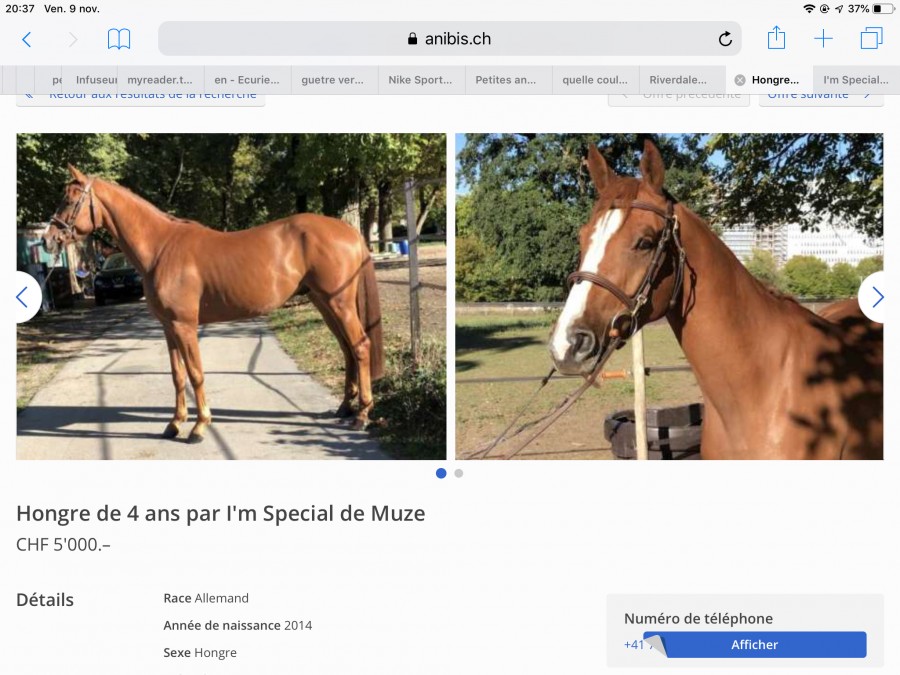Open the horse head close-up photo
Screen dimensions: 900x675
coord(669,296)
